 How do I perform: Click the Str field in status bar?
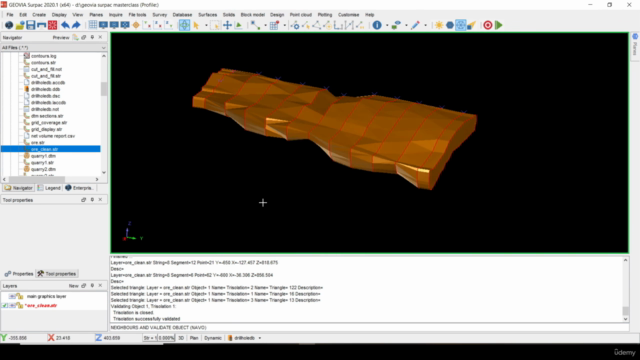(149, 338)
